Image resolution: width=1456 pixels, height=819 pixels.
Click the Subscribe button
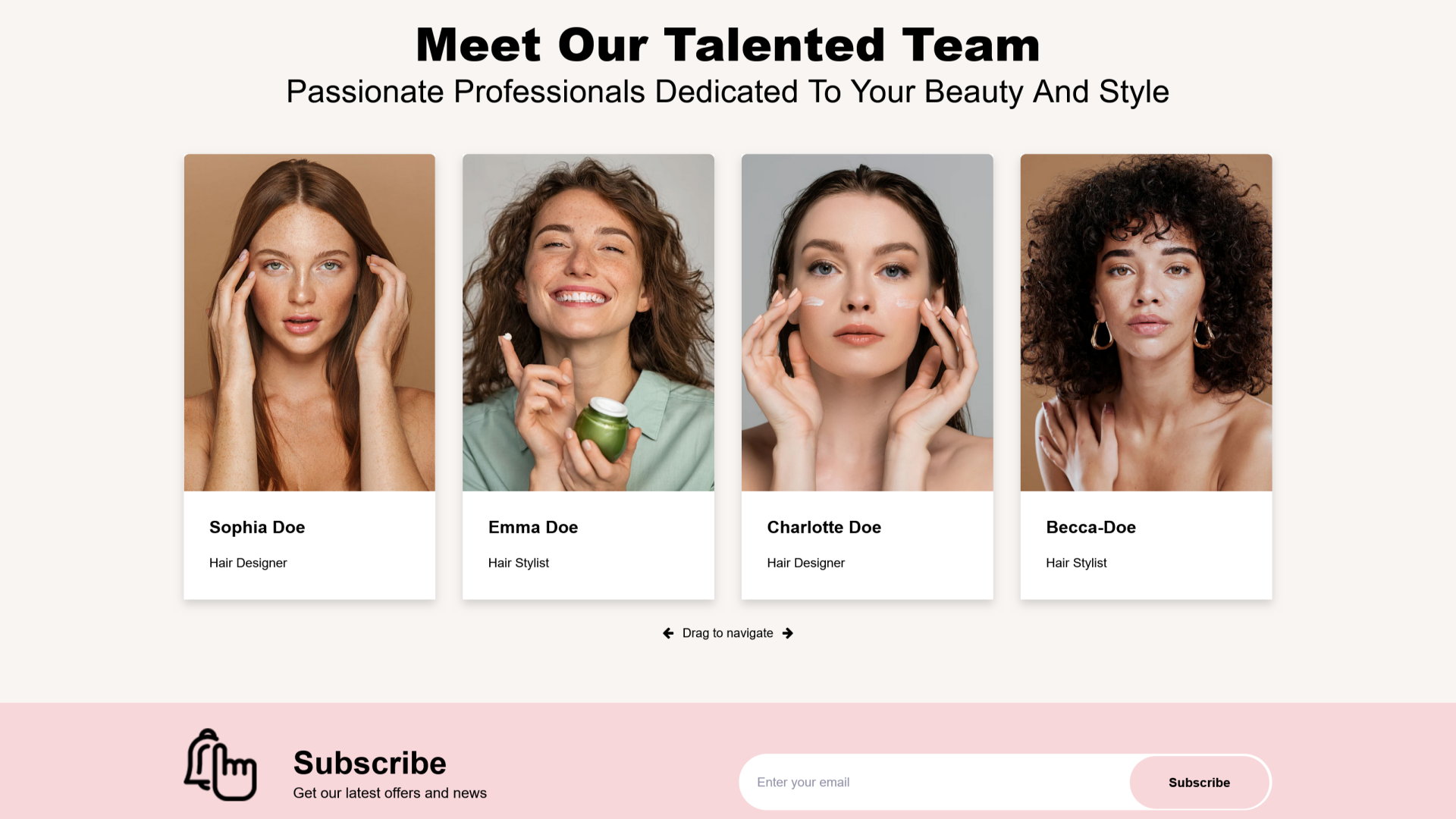(1200, 782)
